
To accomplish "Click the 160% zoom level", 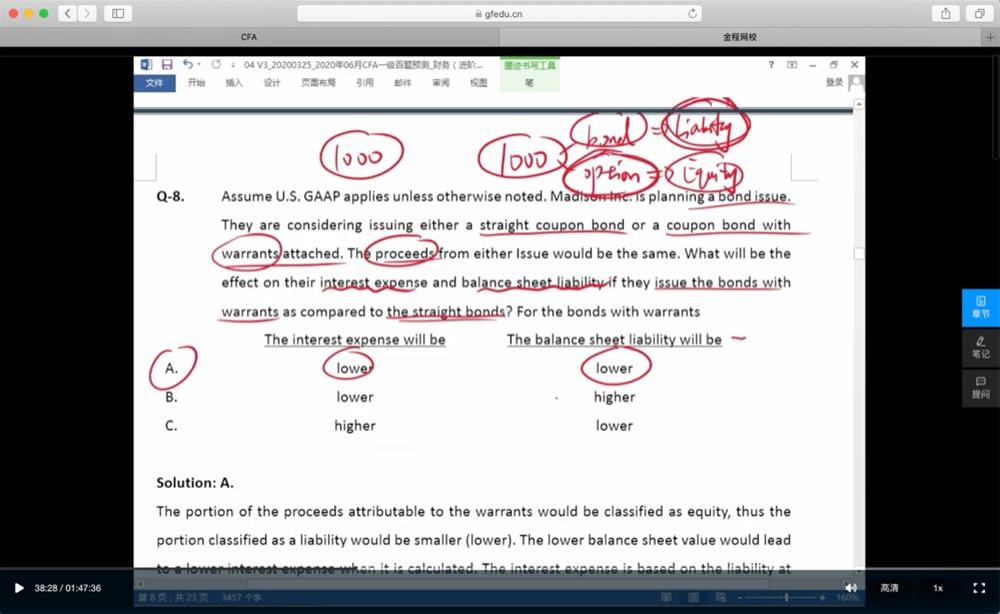I will point(847,597).
